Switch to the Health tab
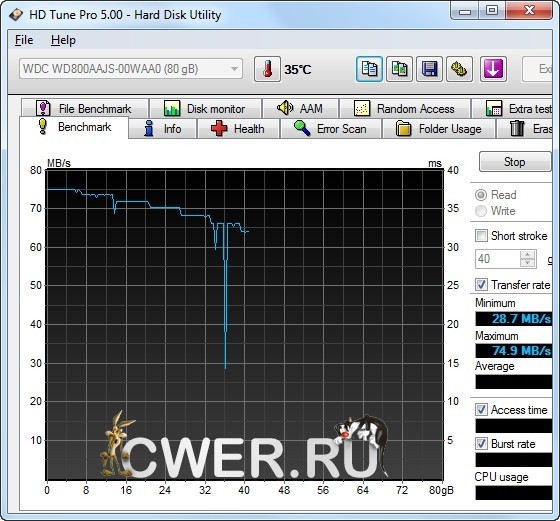560x521 pixels. [x=238, y=129]
